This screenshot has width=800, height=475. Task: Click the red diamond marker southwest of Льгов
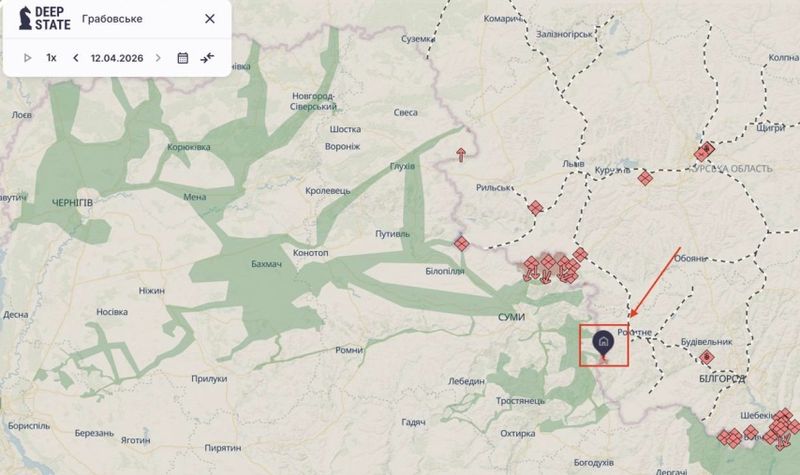coord(536,208)
